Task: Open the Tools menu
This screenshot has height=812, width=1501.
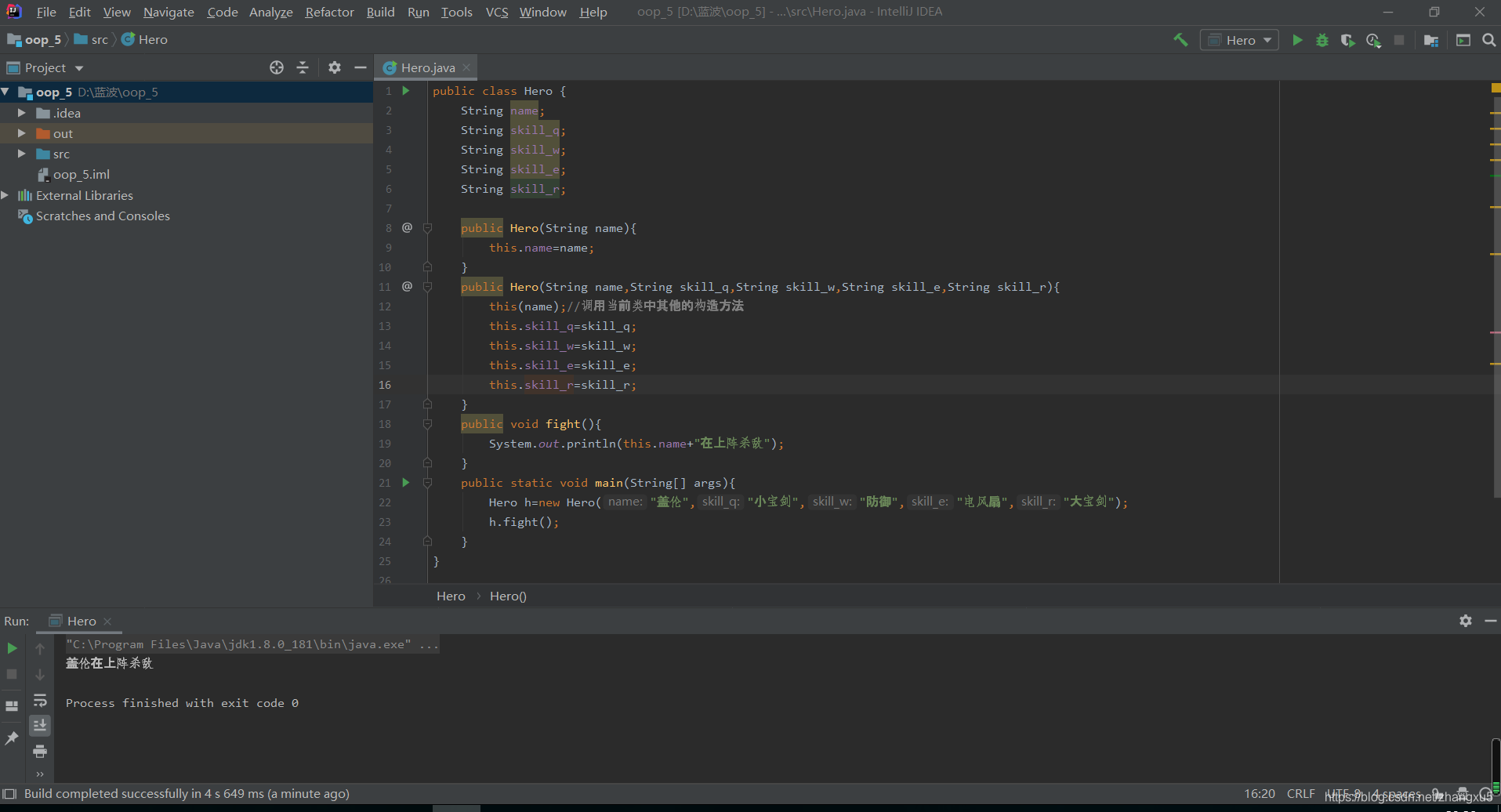Action: 456,12
